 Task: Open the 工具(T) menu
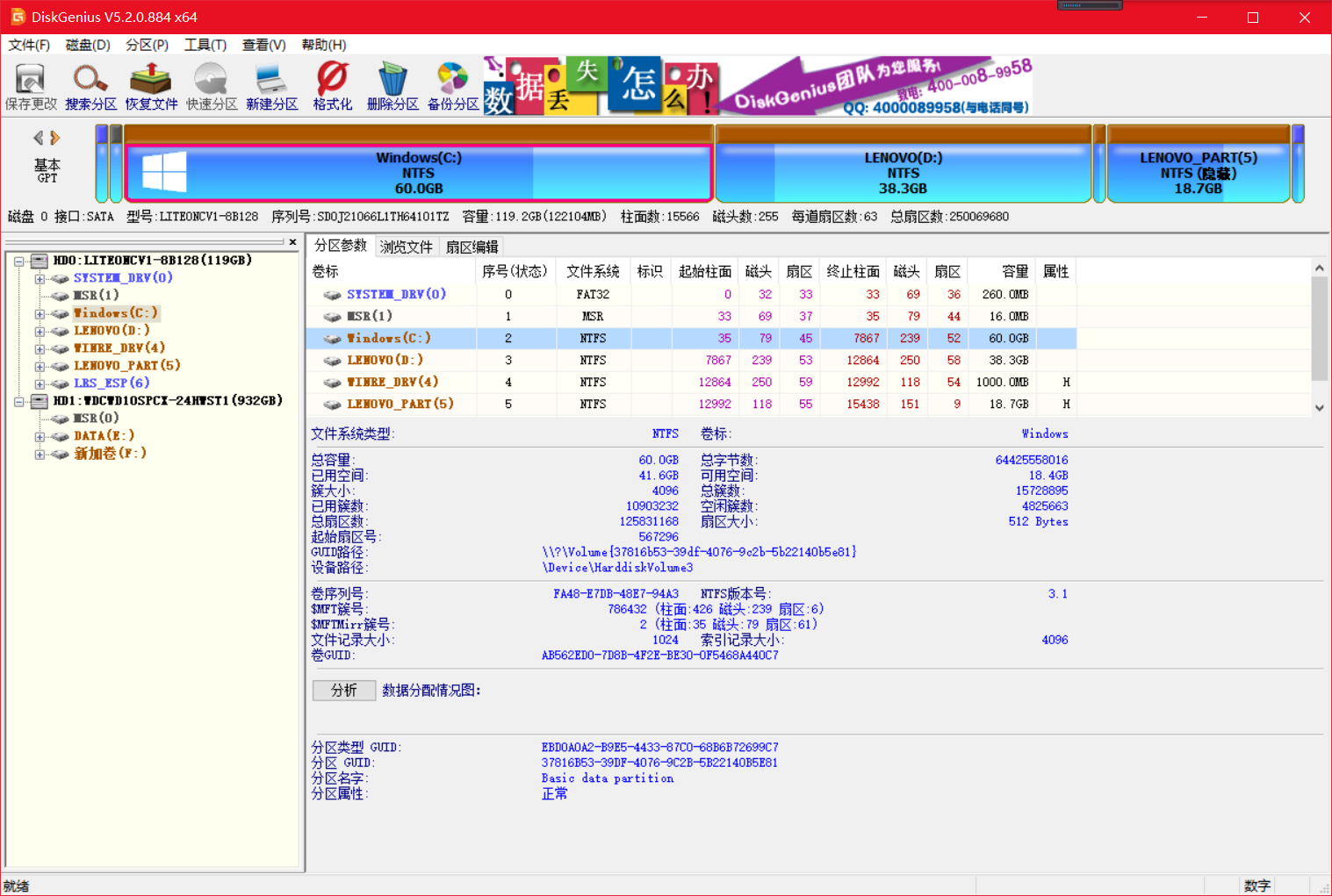205,45
